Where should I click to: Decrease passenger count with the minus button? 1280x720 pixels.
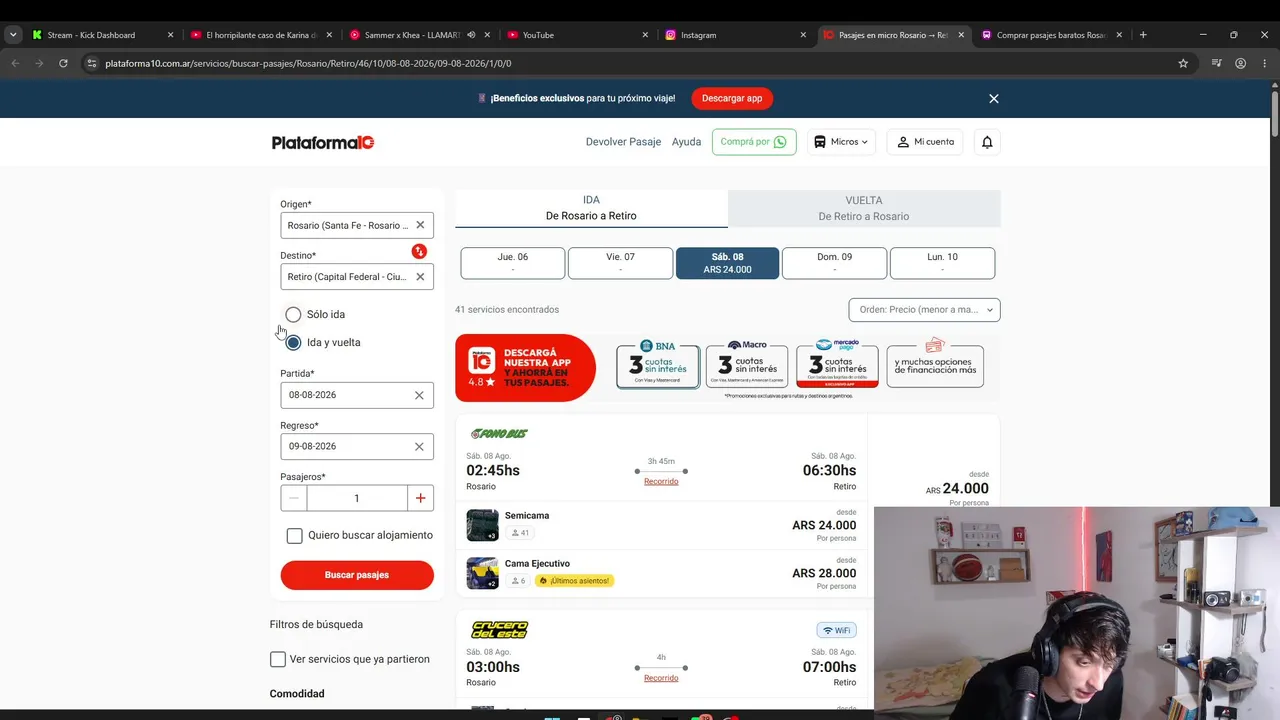click(293, 498)
